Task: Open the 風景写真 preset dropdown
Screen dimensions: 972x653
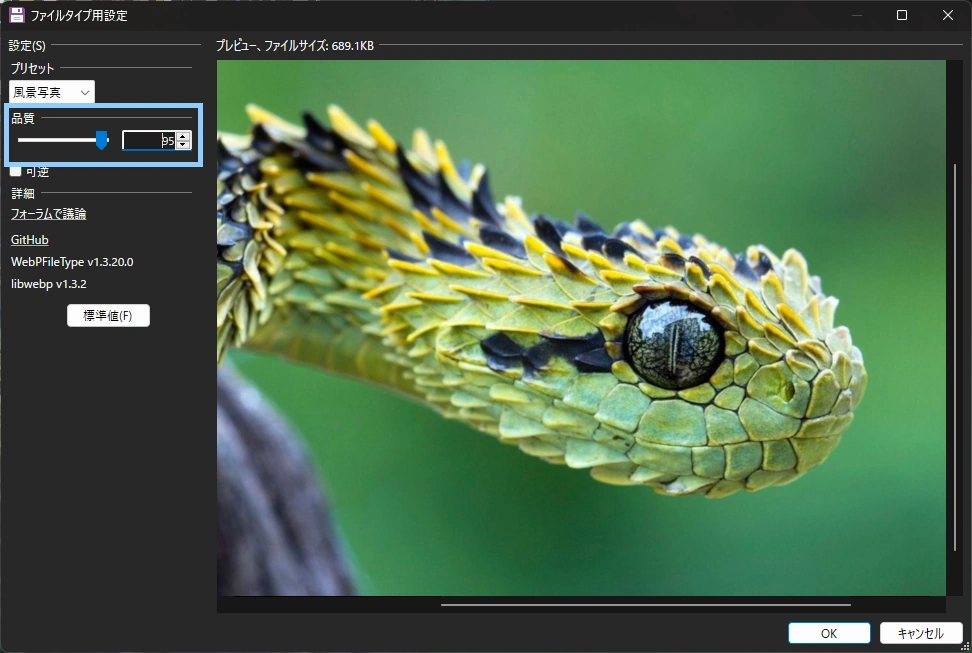Action: coord(52,92)
